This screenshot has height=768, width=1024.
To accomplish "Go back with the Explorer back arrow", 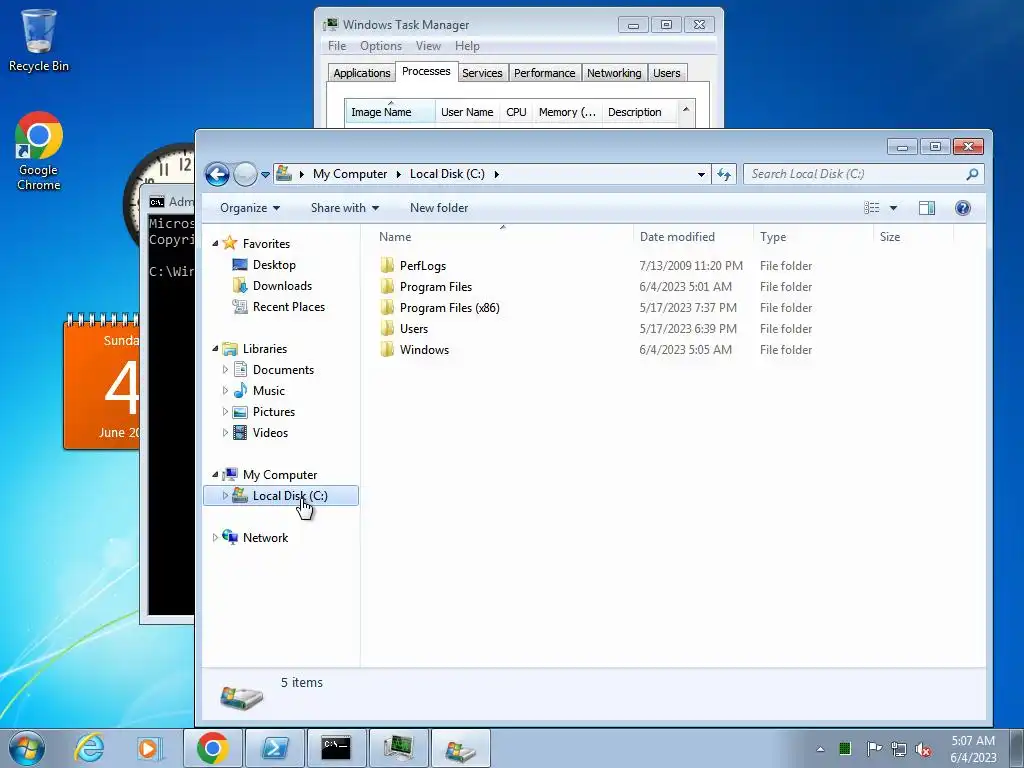I will 217,174.
